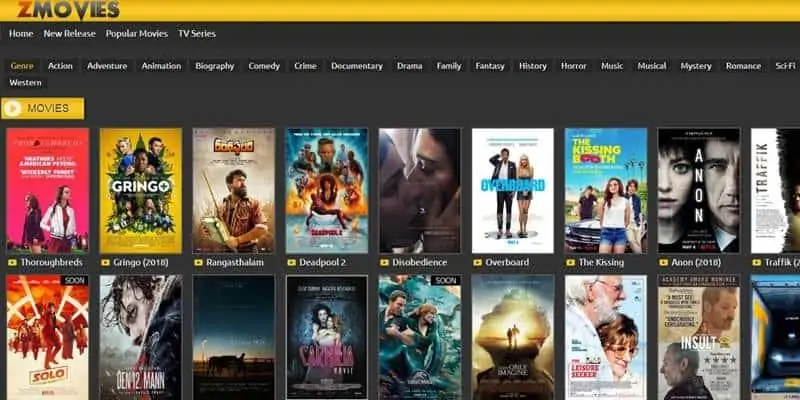
Task: Click the play icon beside MOVIES heading
Action: (x=14, y=108)
